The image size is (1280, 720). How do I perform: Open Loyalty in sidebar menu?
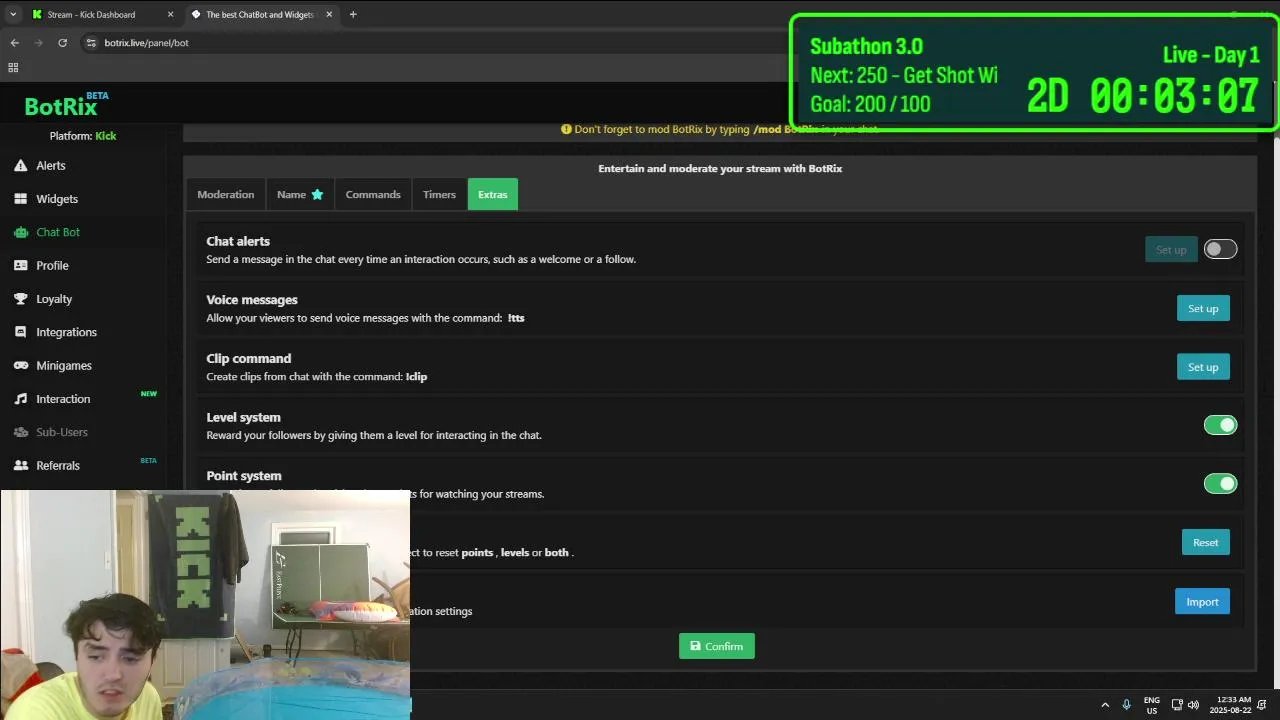(x=54, y=299)
